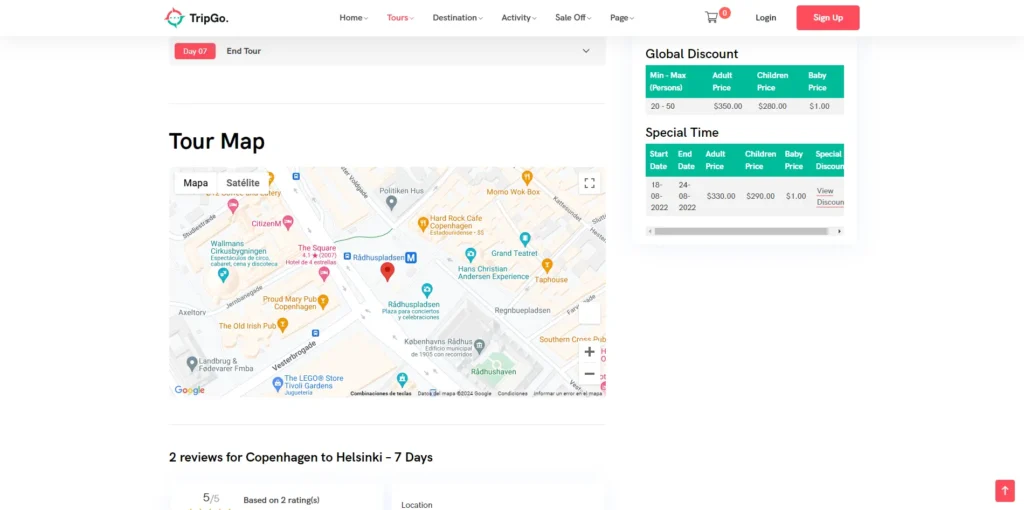The image size is (1024, 510).
Task: Open the Tours menu dropdown
Action: tap(400, 18)
